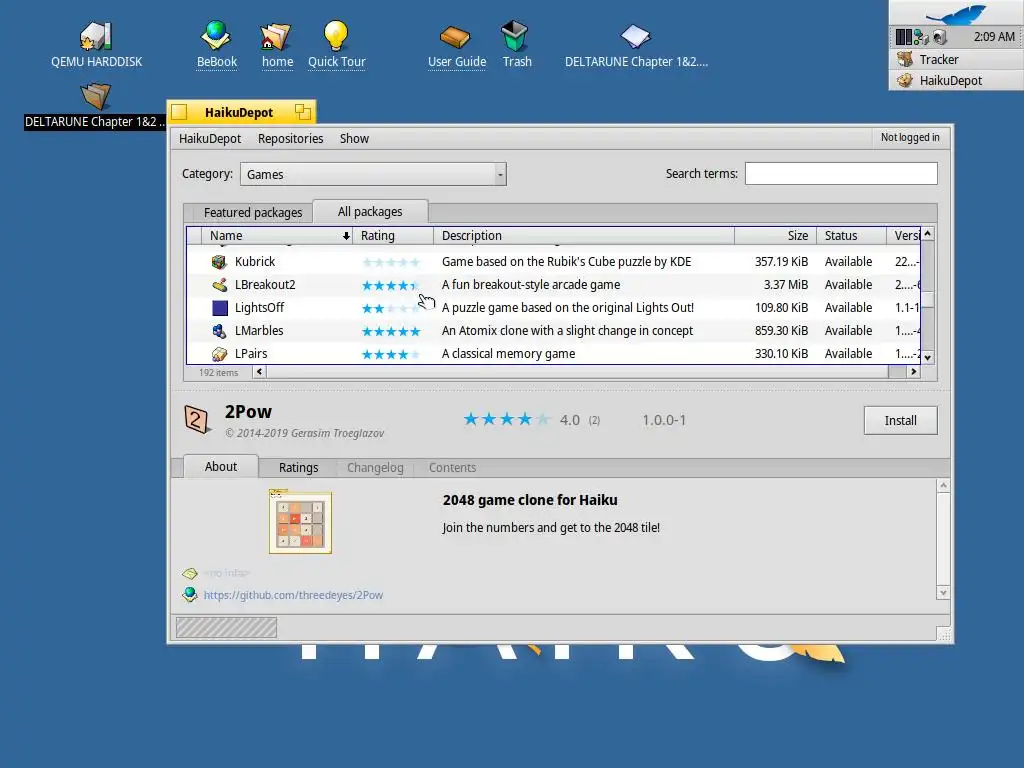
Task: Click the Deskbar clock showing 2:09 AM
Action: point(994,37)
